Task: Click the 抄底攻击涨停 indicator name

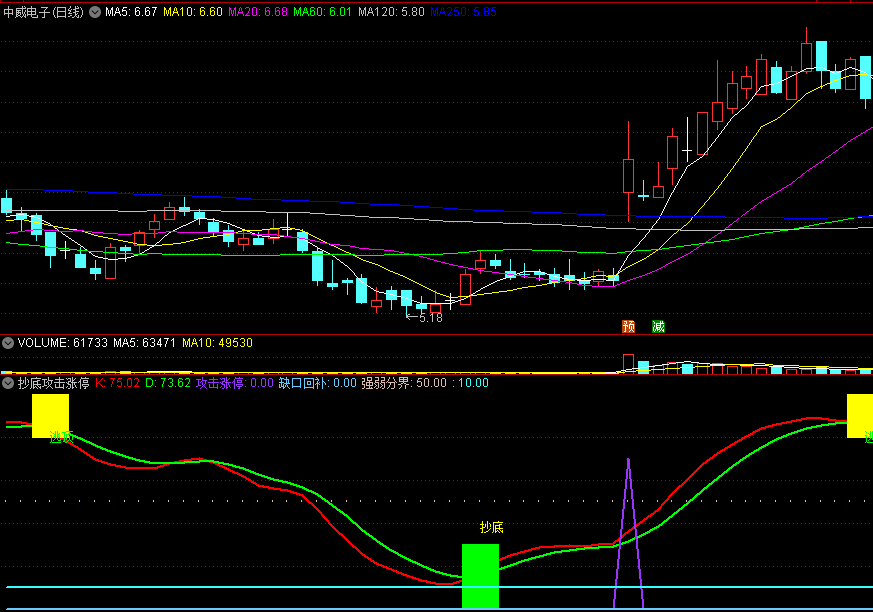Action: [x=53, y=383]
